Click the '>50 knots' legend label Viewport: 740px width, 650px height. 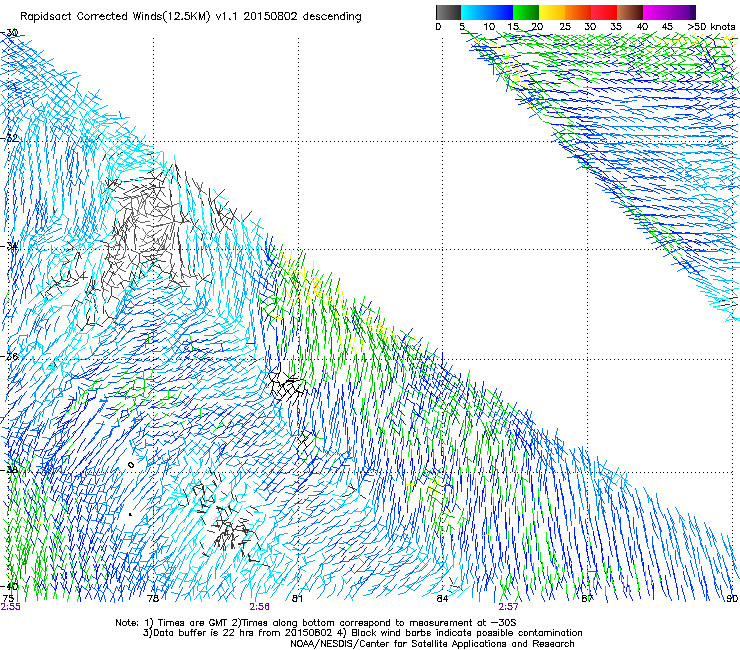click(x=711, y=26)
